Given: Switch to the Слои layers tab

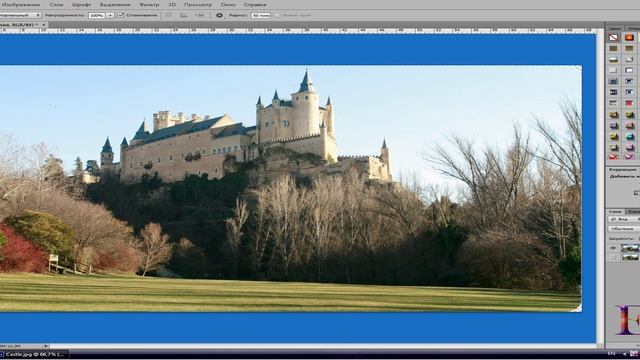Looking at the screenshot, I should tap(615, 211).
